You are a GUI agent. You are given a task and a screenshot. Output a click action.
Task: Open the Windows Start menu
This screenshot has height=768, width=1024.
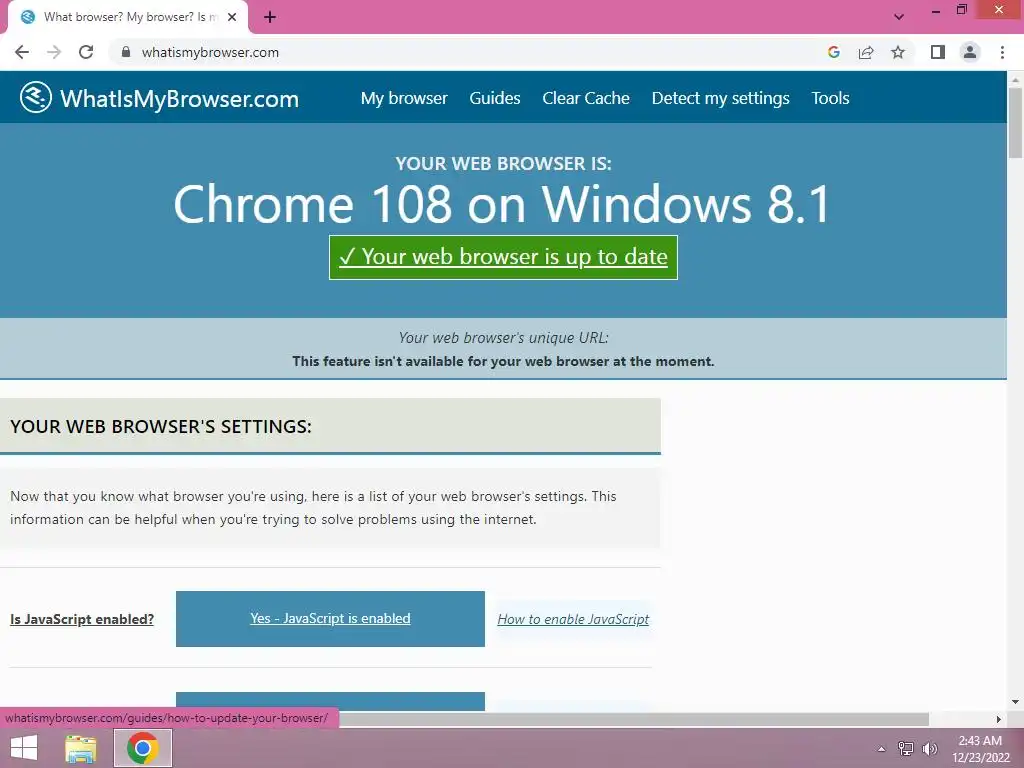tap(24, 748)
